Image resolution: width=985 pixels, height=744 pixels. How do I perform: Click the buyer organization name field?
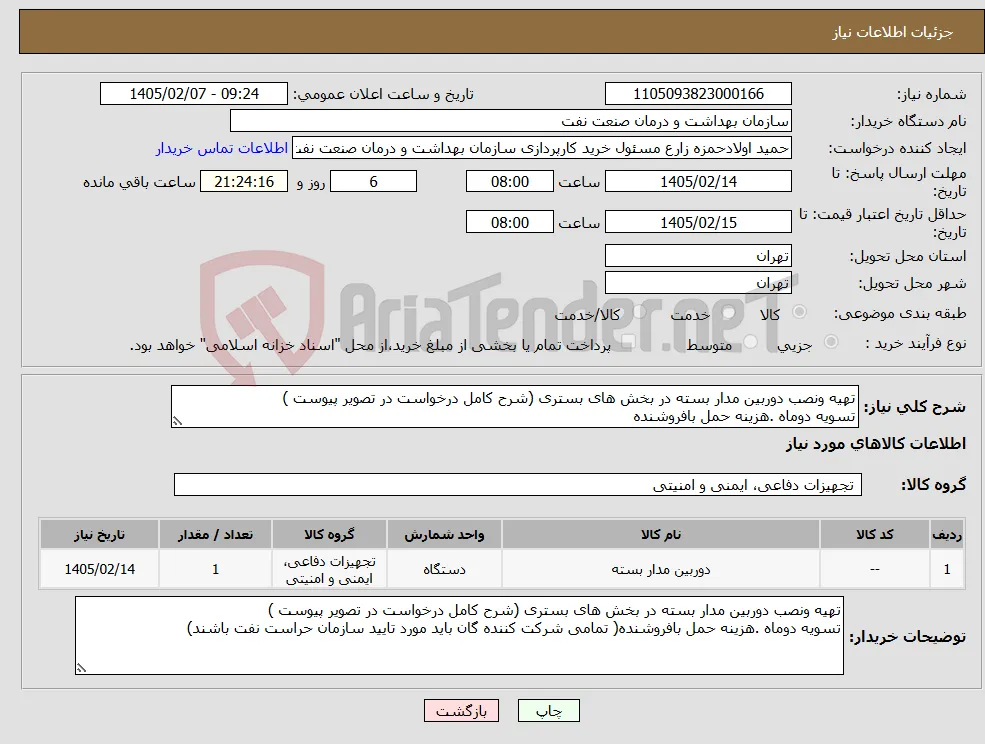click(511, 121)
